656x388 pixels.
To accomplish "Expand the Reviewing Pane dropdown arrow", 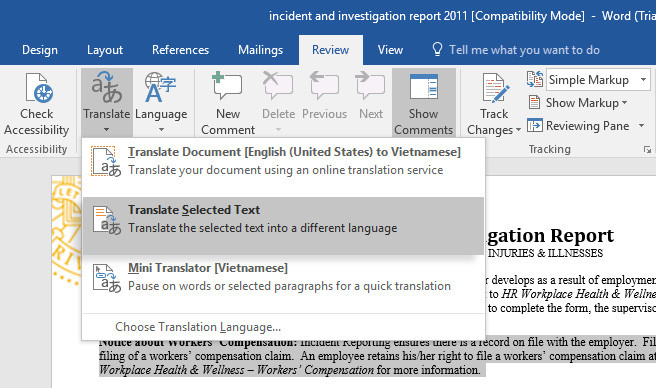I will click(641, 126).
